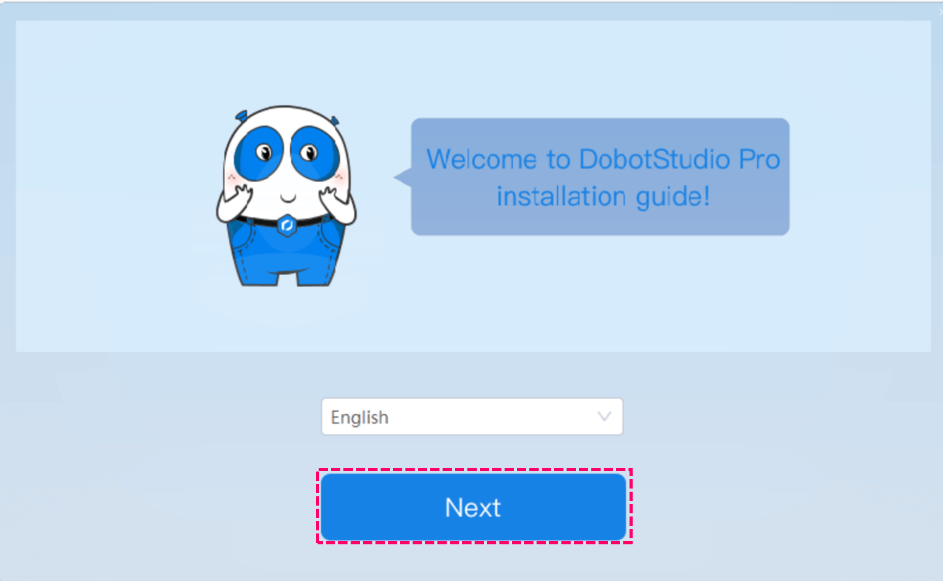Open the English language dropdown

471,417
